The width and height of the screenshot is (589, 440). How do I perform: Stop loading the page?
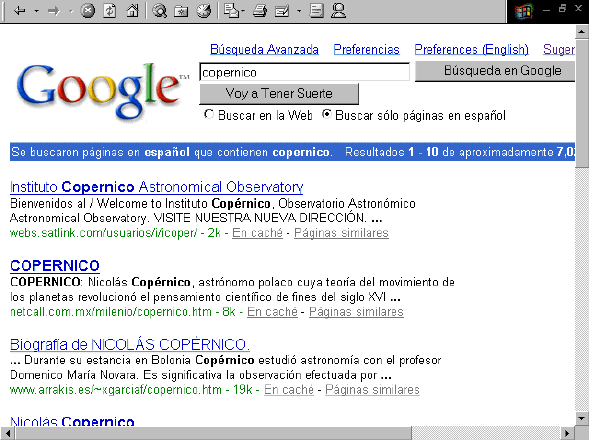tap(88, 11)
